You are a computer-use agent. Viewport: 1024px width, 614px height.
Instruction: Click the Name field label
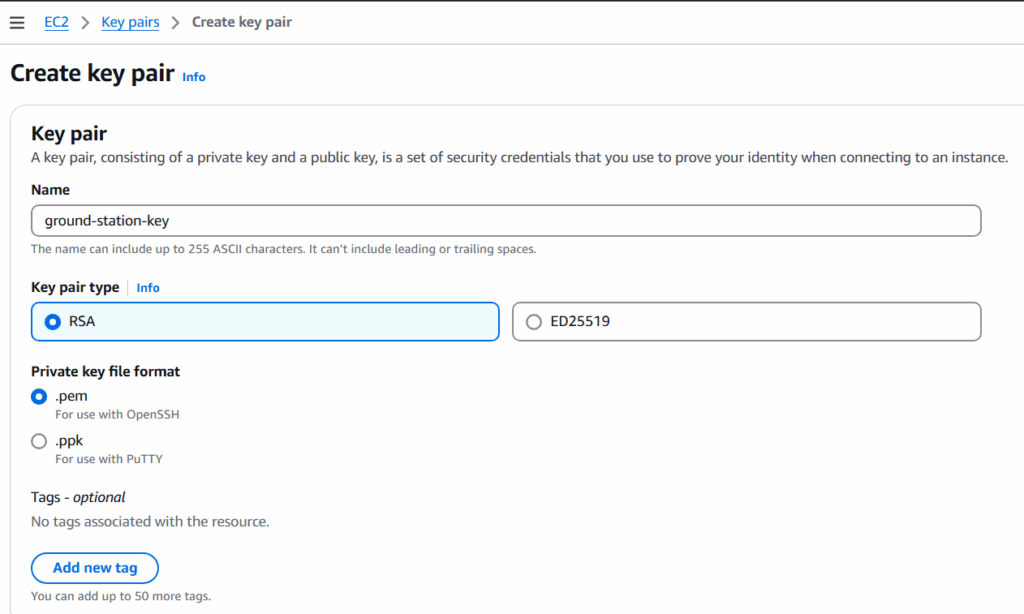coord(50,190)
